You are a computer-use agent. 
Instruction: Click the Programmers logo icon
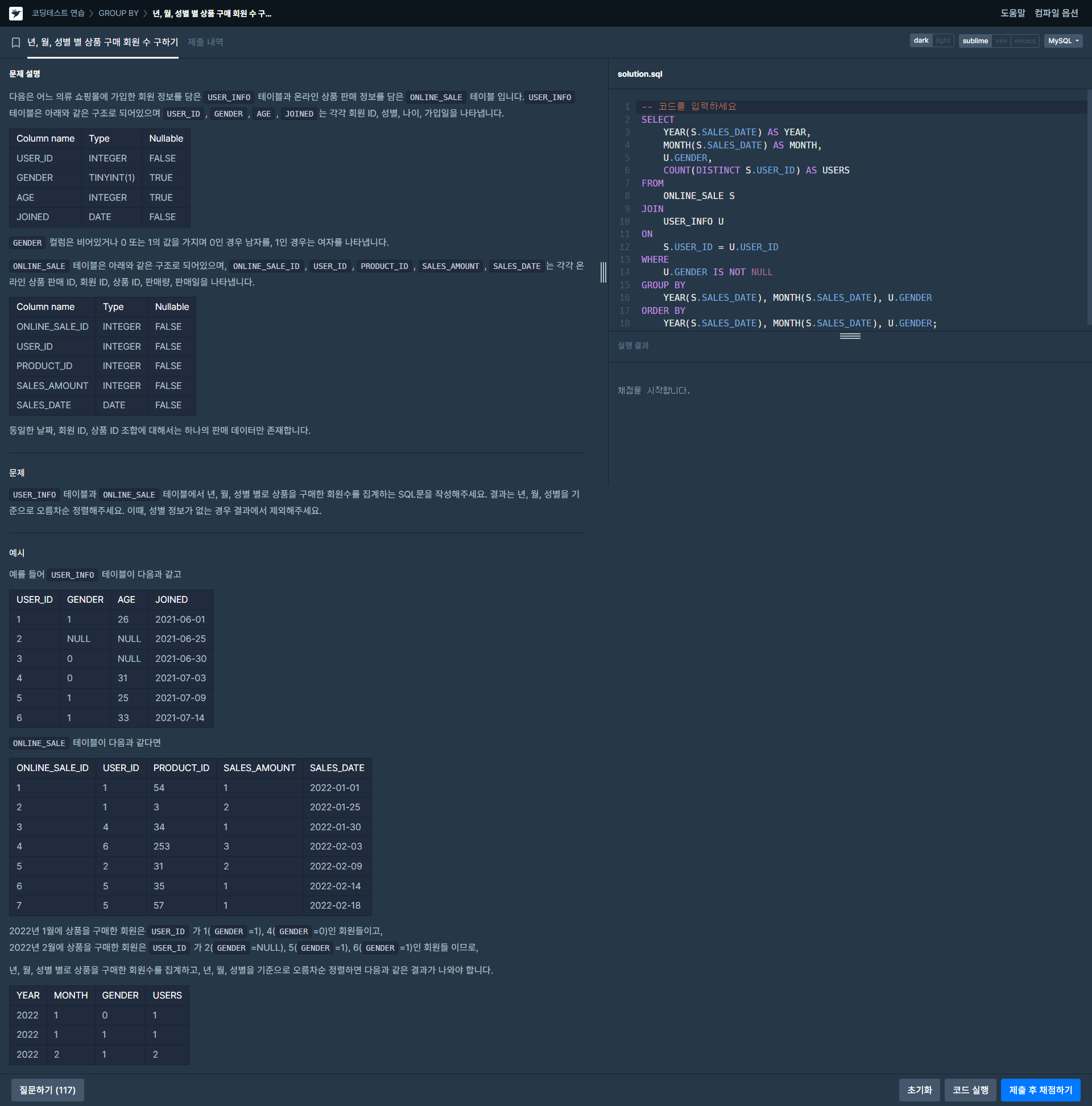click(x=16, y=13)
